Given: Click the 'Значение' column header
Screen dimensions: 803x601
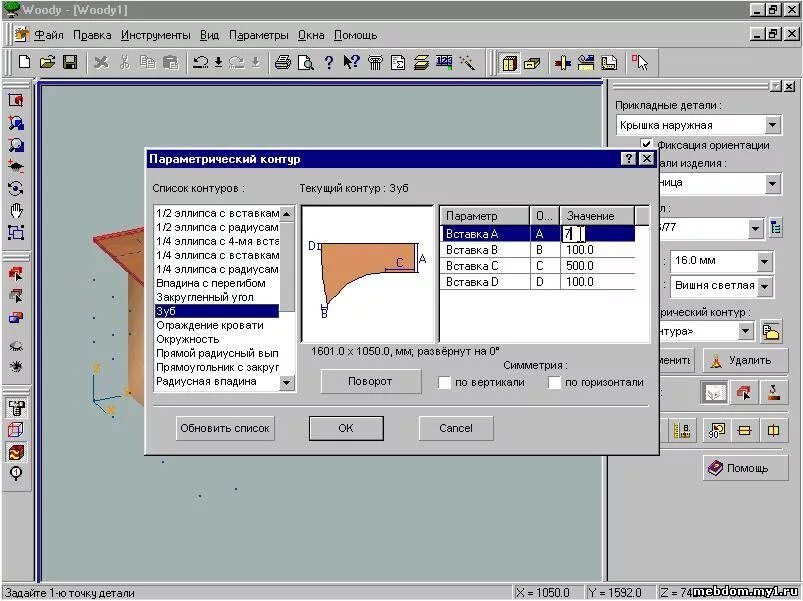Looking at the screenshot, I should pyautogui.click(x=597, y=216).
